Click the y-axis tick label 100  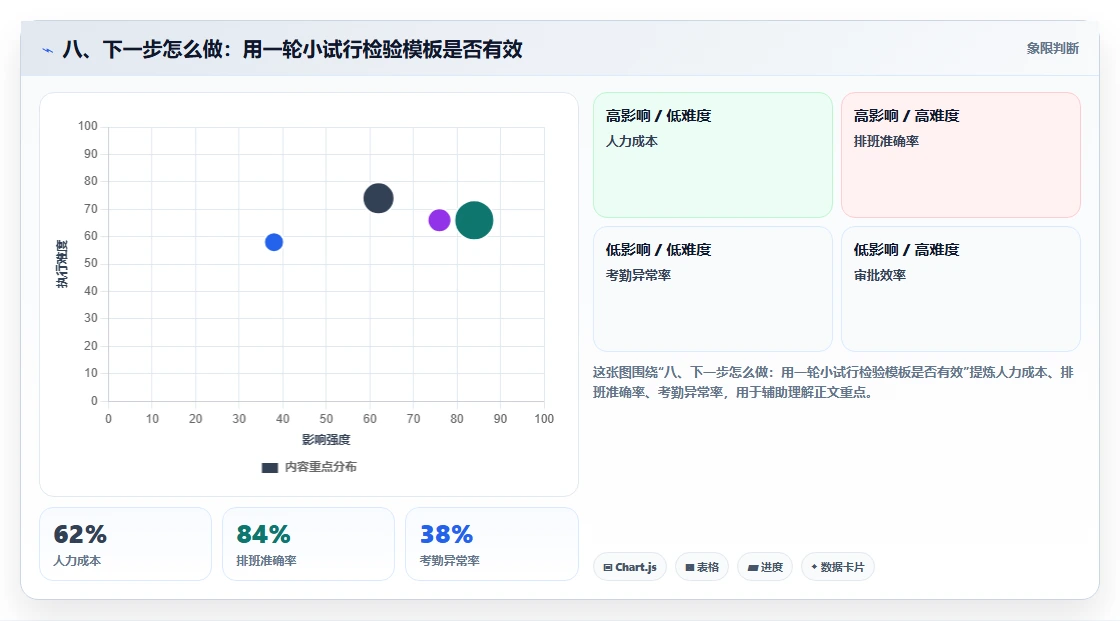click(88, 126)
